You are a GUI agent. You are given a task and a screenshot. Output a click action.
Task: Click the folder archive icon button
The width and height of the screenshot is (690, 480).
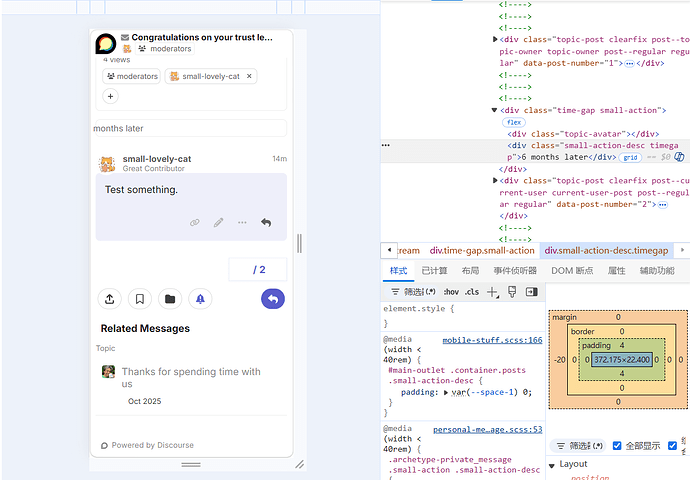[x=170, y=299]
